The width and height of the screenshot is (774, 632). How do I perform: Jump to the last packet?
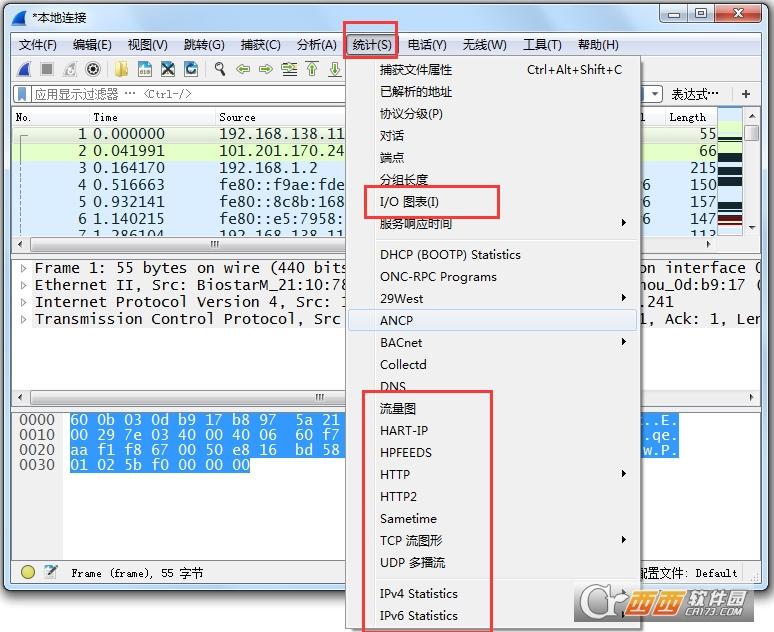[x=335, y=69]
